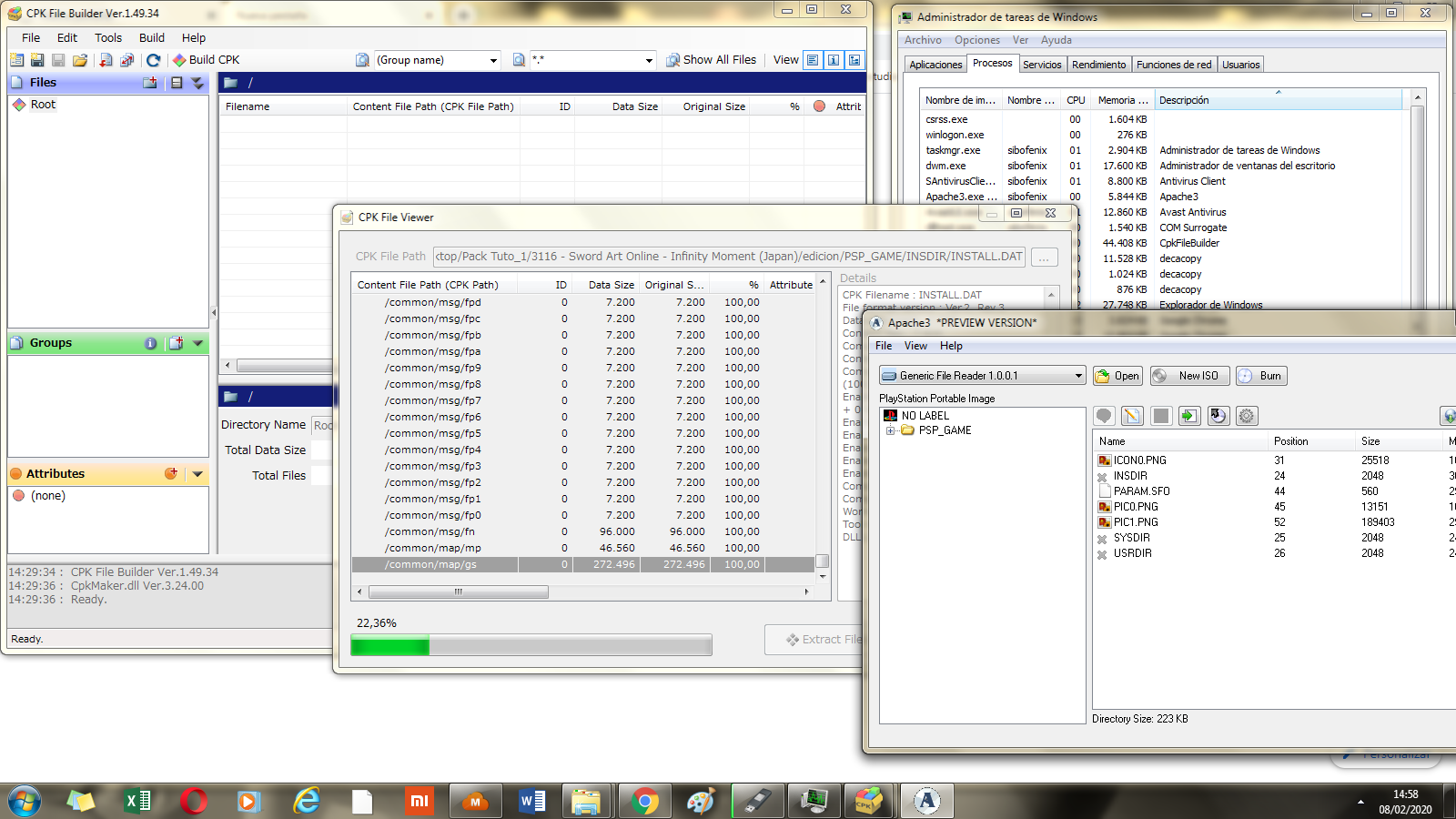Viewport: 1456px width, 819px height.
Task: Expand the Attributes panel dropdown arrow
Action: 197,474
